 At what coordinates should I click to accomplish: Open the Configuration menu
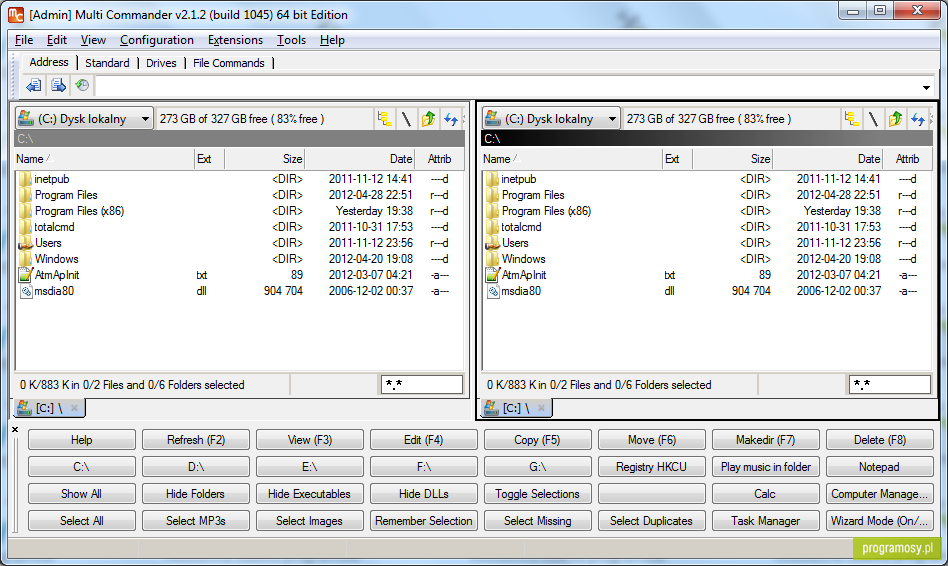click(157, 40)
